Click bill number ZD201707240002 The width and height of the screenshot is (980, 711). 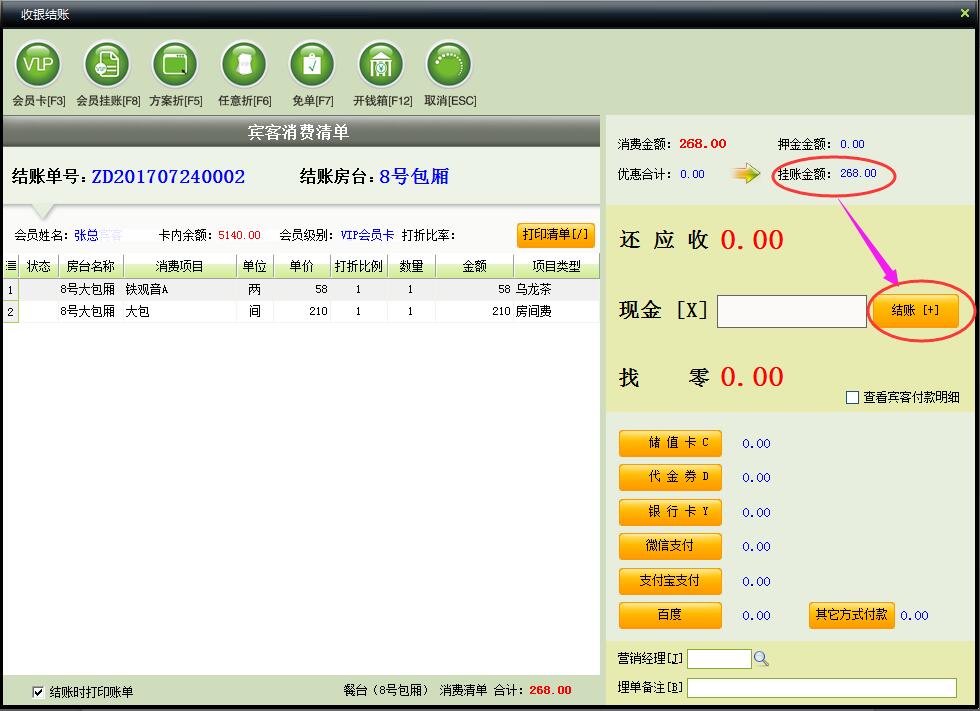pos(168,177)
